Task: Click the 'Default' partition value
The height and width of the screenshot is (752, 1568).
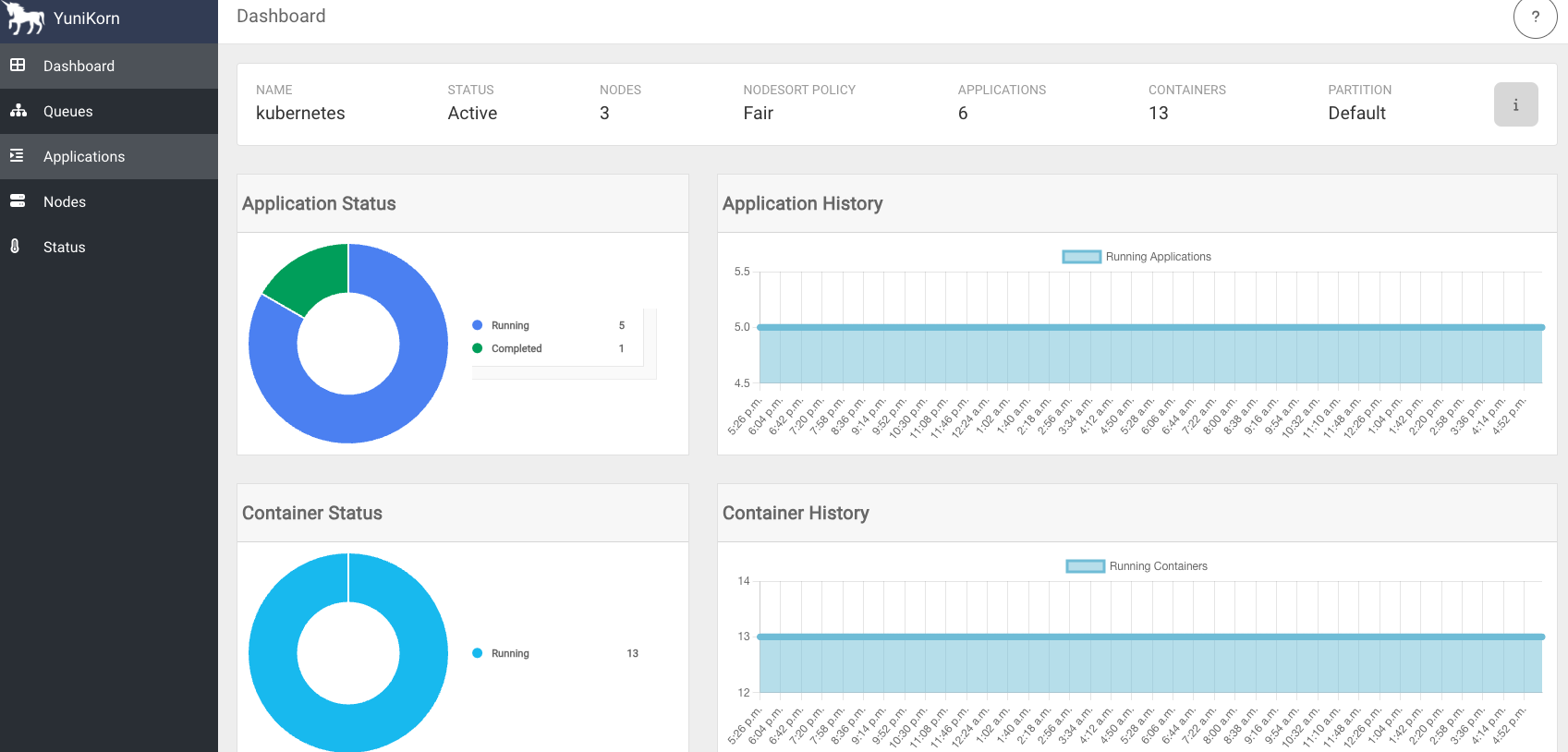Action: coord(1356,113)
